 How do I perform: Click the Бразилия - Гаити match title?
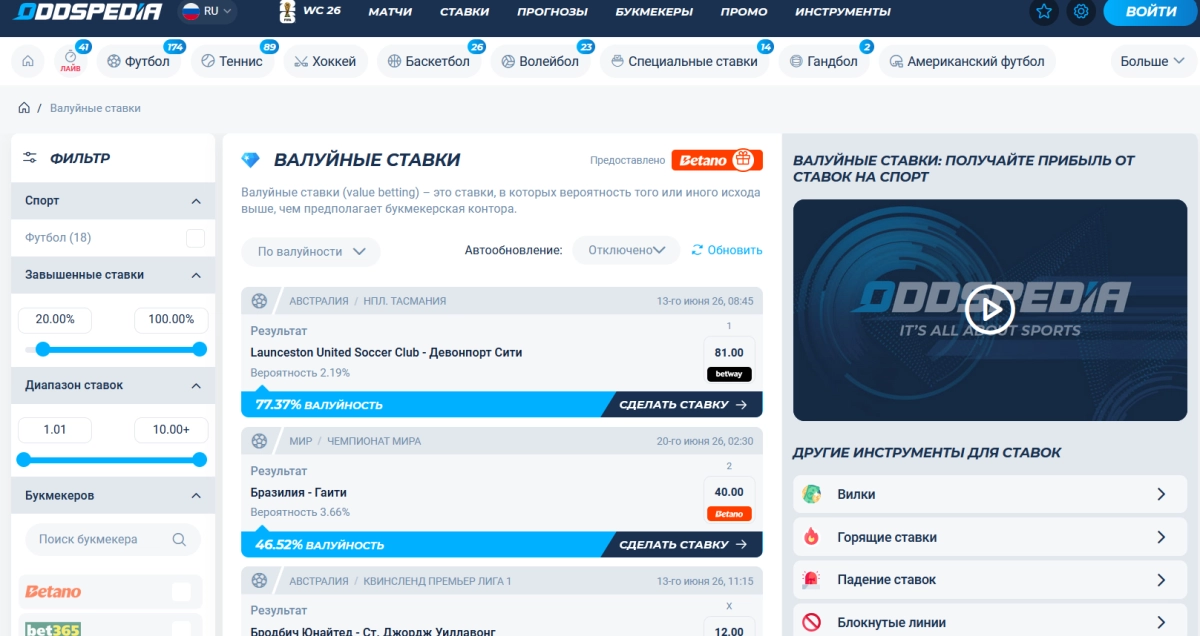pyautogui.click(x=299, y=492)
